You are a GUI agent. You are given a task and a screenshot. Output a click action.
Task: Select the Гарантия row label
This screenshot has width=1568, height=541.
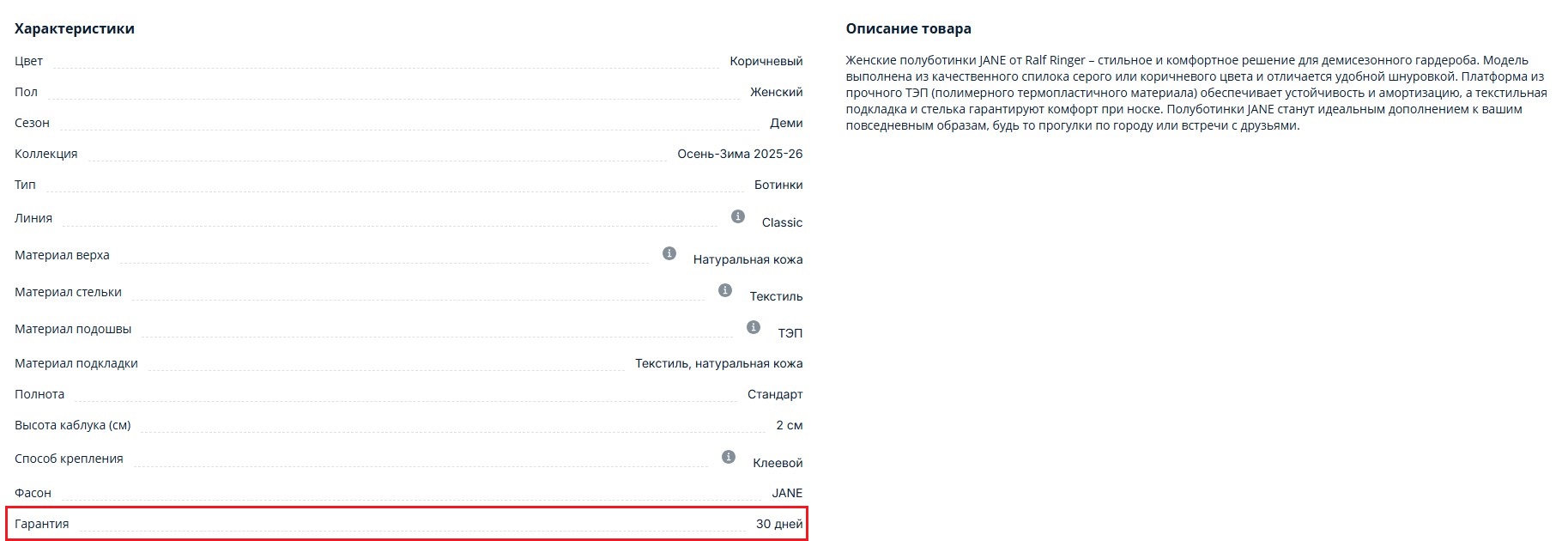42,524
